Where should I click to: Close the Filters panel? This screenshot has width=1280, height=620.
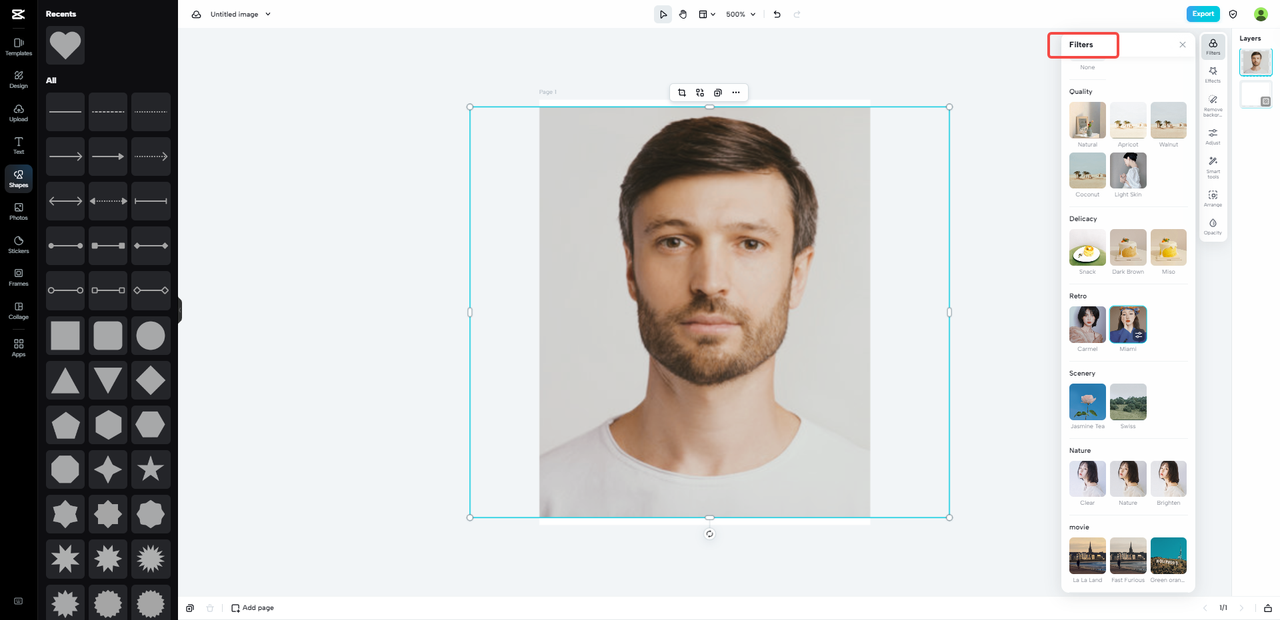point(1183,44)
